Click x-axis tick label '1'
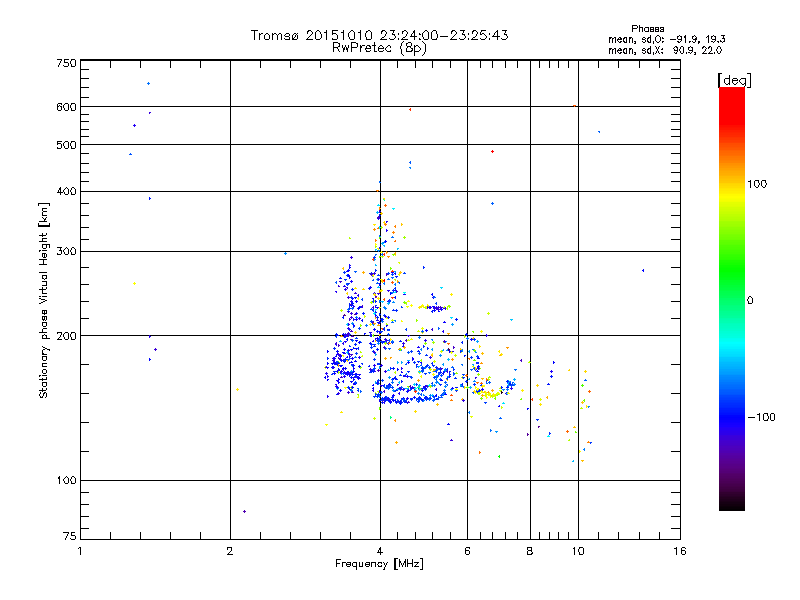Viewport: 800px width, 600px height. 80,551
